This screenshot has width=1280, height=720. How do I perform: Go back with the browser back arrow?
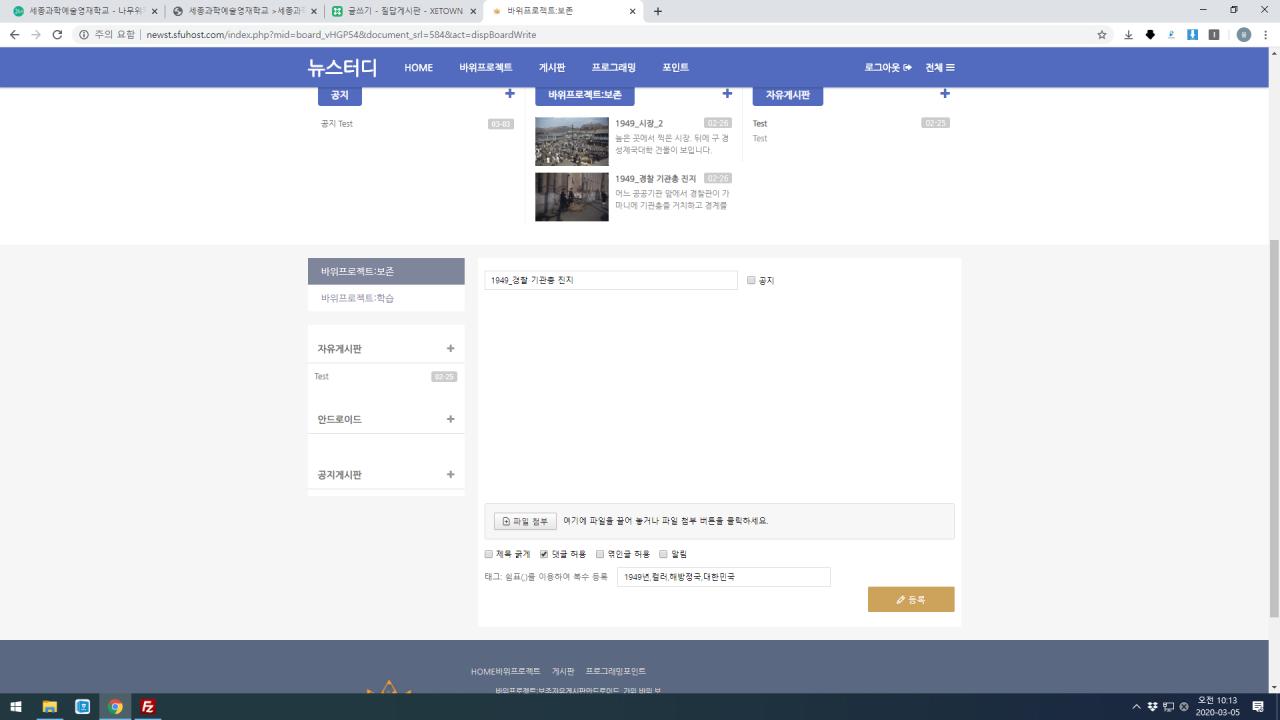coord(14,34)
